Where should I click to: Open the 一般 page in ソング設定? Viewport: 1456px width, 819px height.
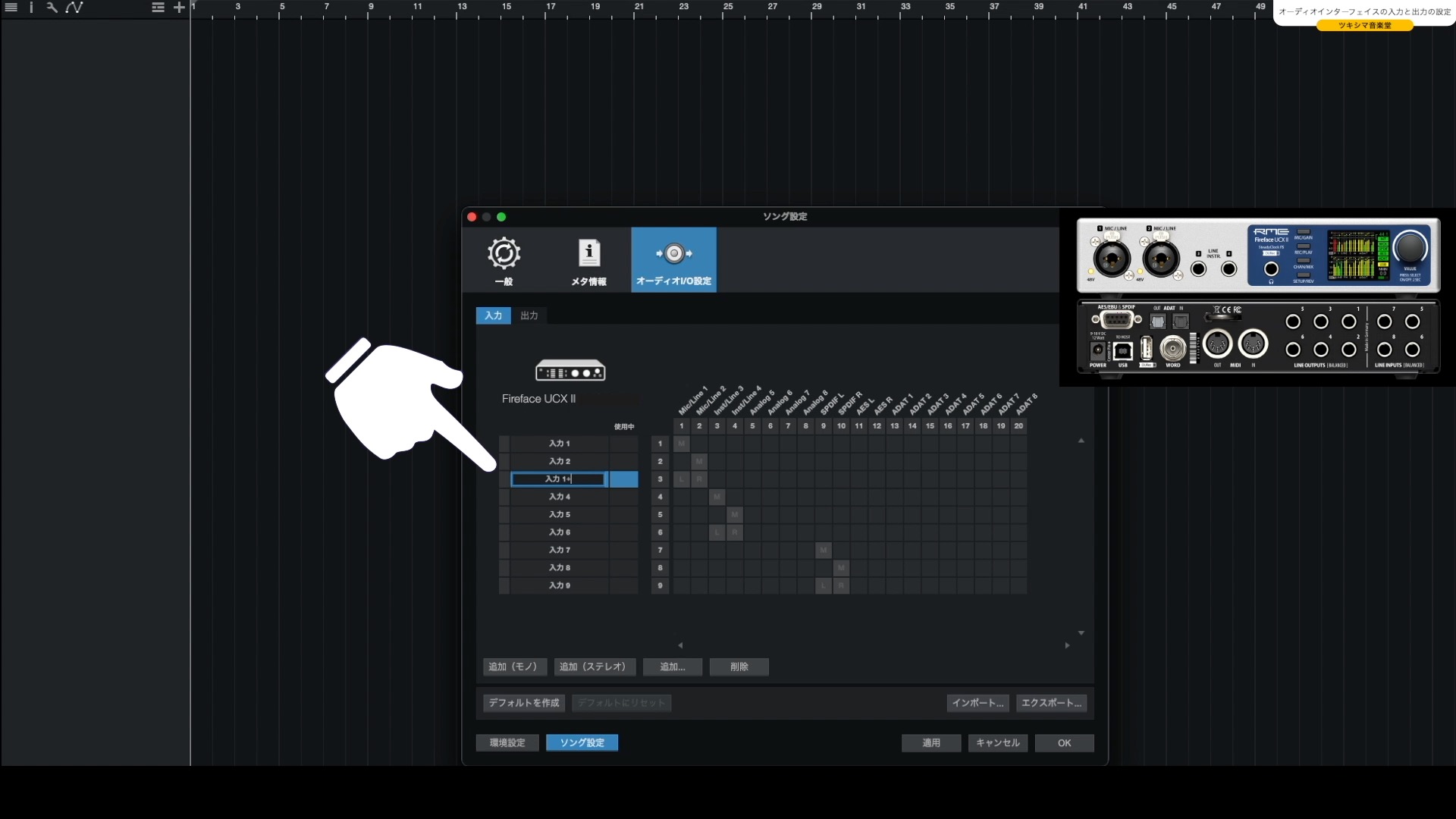coord(504,260)
